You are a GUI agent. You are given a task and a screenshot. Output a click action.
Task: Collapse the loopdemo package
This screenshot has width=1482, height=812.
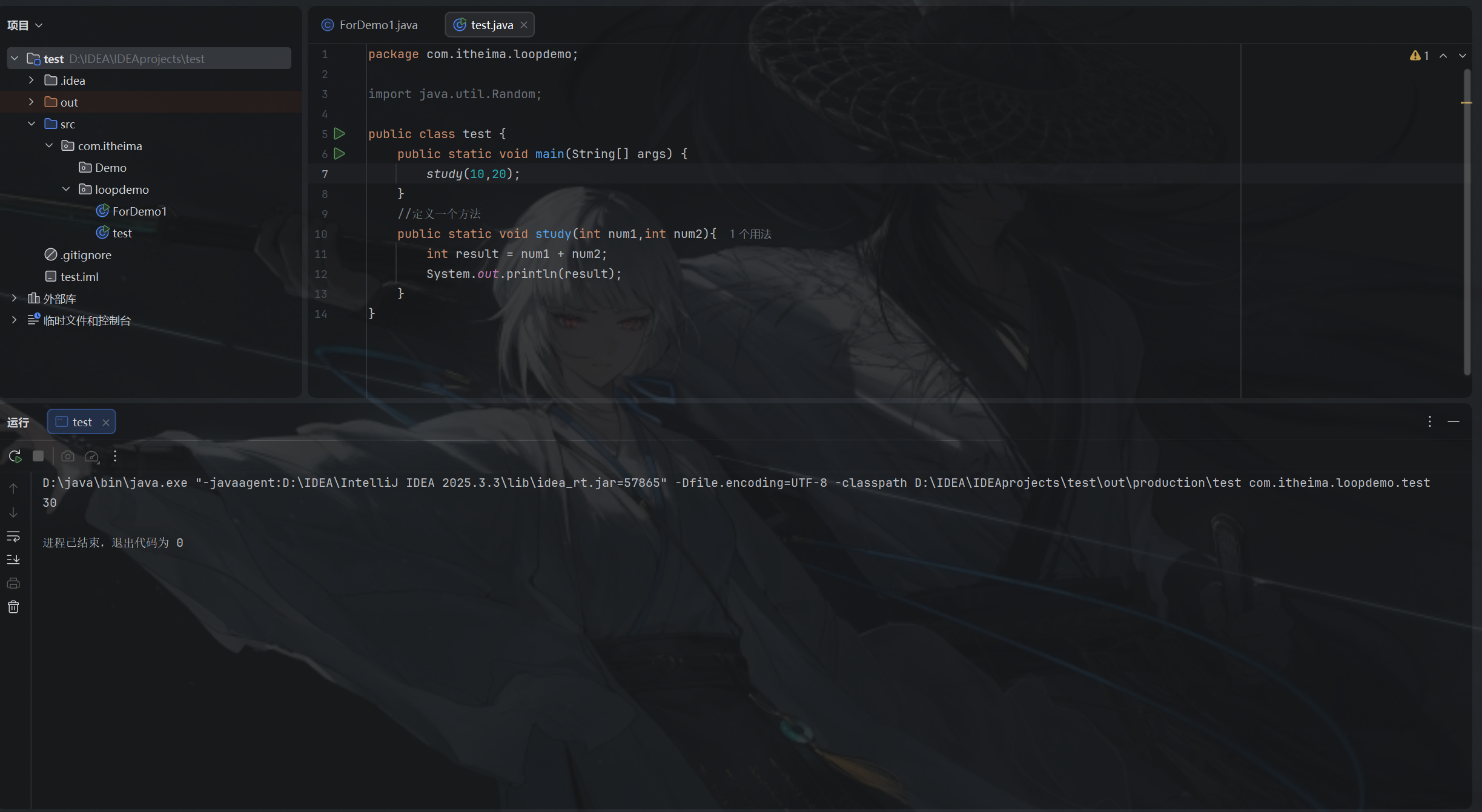pyautogui.click(x=66, y=190)
